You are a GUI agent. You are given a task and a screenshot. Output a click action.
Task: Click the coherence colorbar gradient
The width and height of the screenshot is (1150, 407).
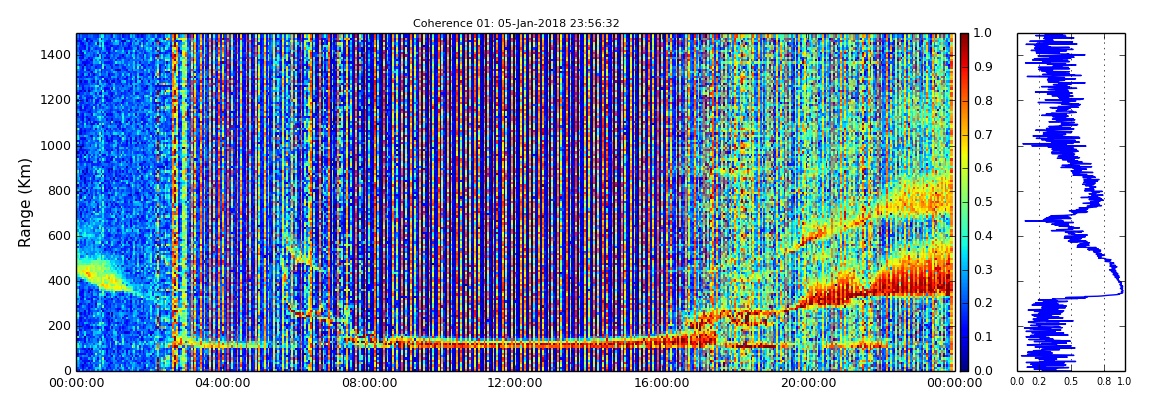964,202
